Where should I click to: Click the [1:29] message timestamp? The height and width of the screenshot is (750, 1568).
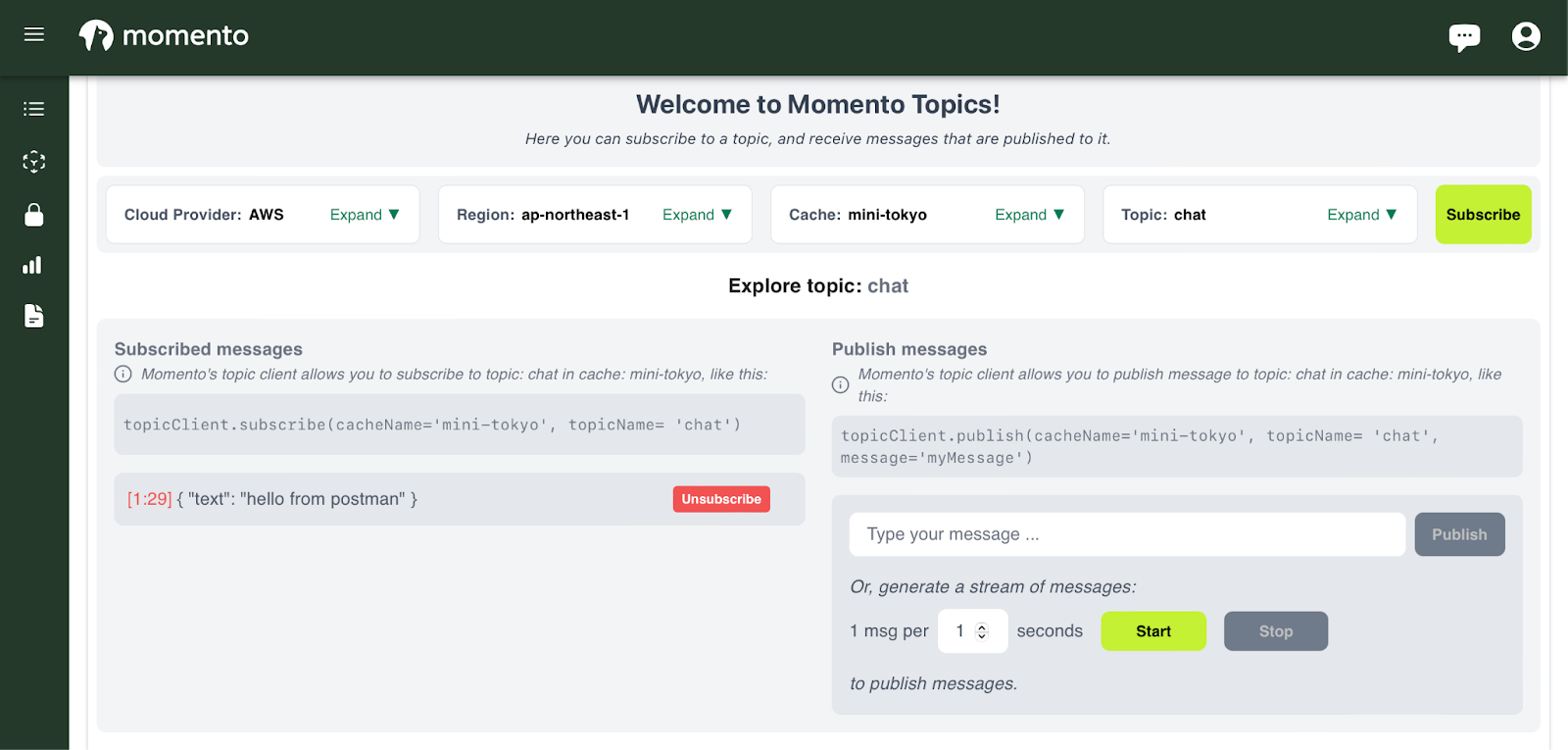click(x=150, y=499)
